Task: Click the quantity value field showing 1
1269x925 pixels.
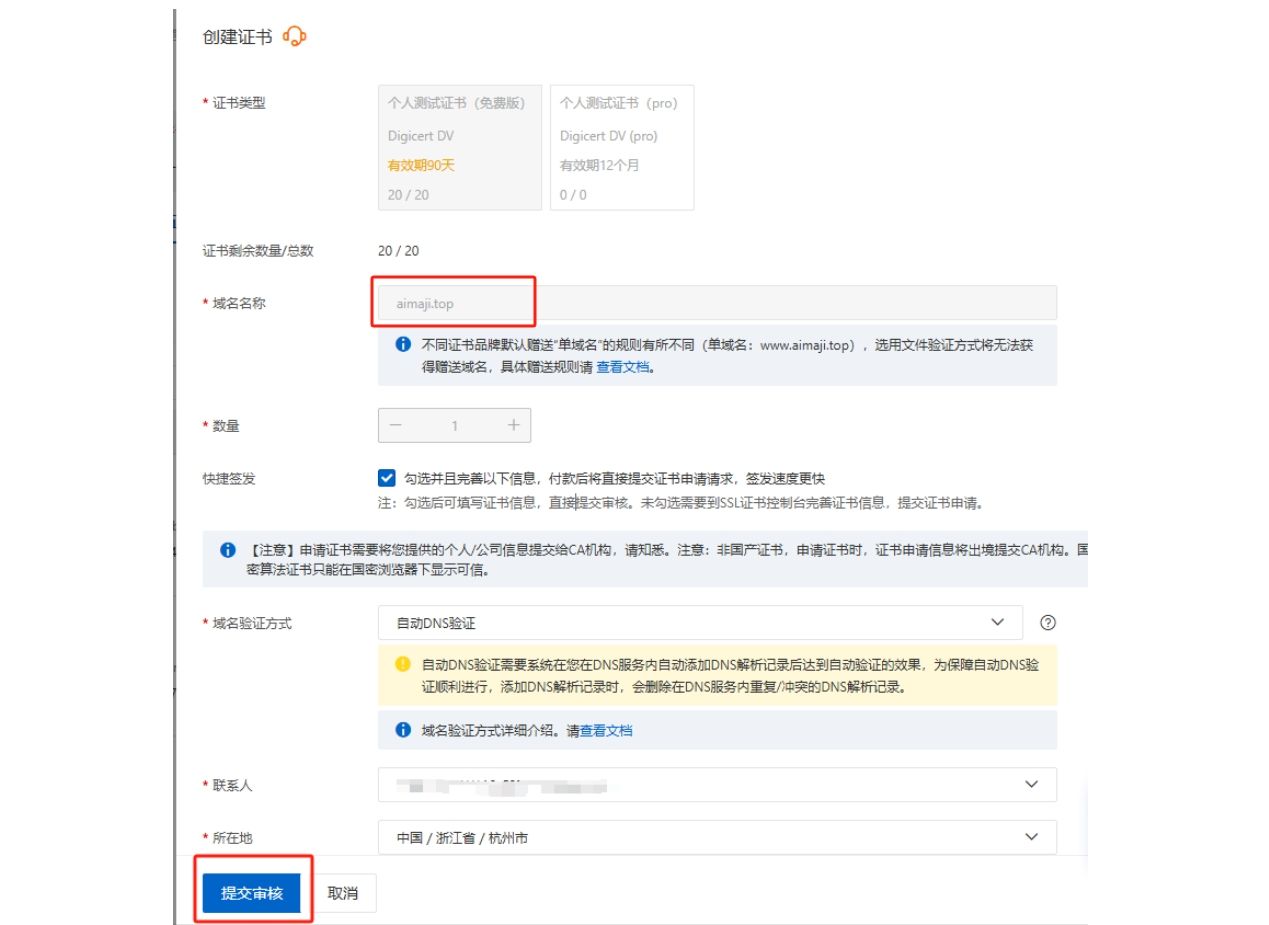Action: tap(454, 426)
